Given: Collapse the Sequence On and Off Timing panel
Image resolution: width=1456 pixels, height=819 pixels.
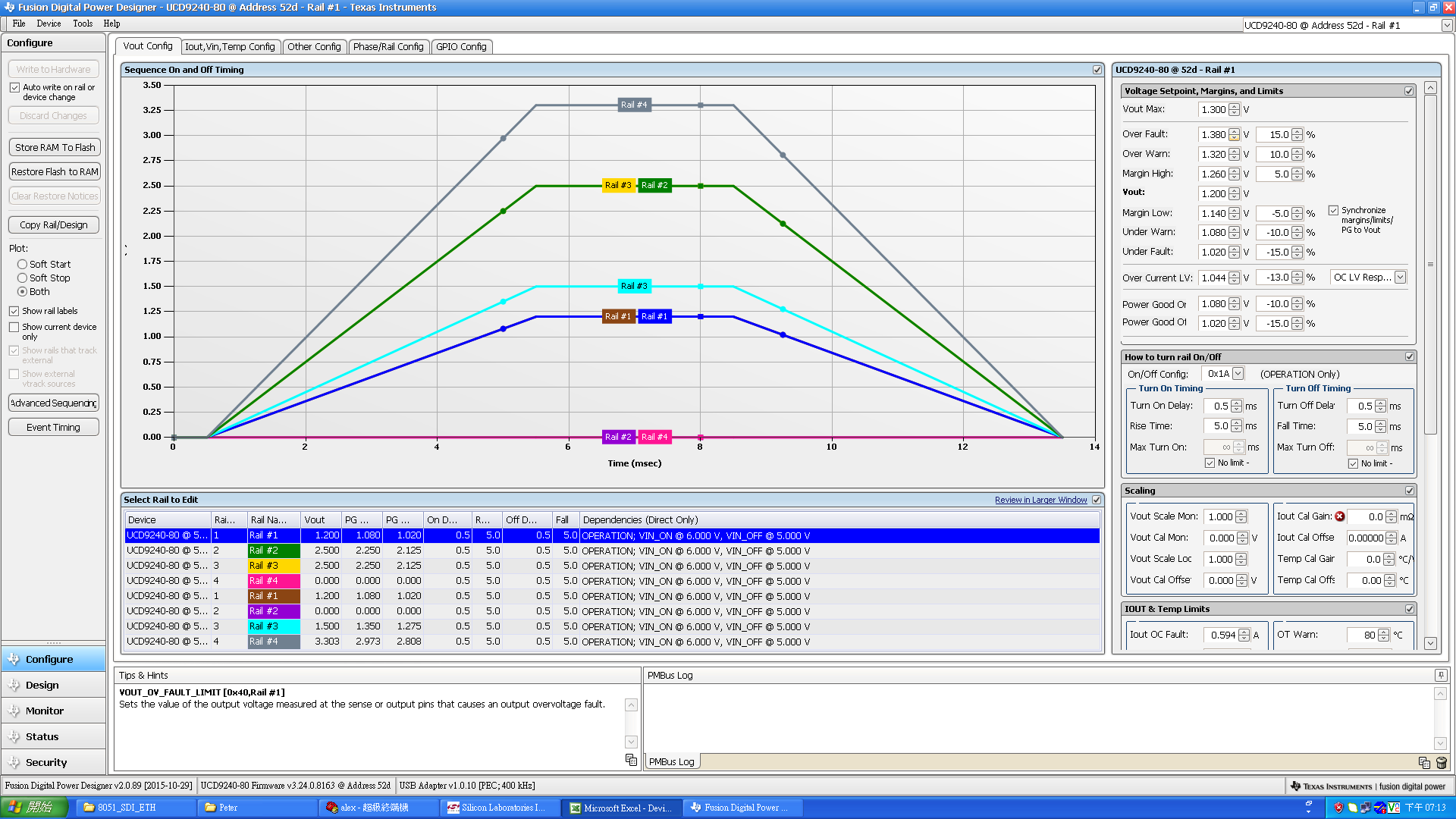Looking at the screenshot, I should (1097, 70).
